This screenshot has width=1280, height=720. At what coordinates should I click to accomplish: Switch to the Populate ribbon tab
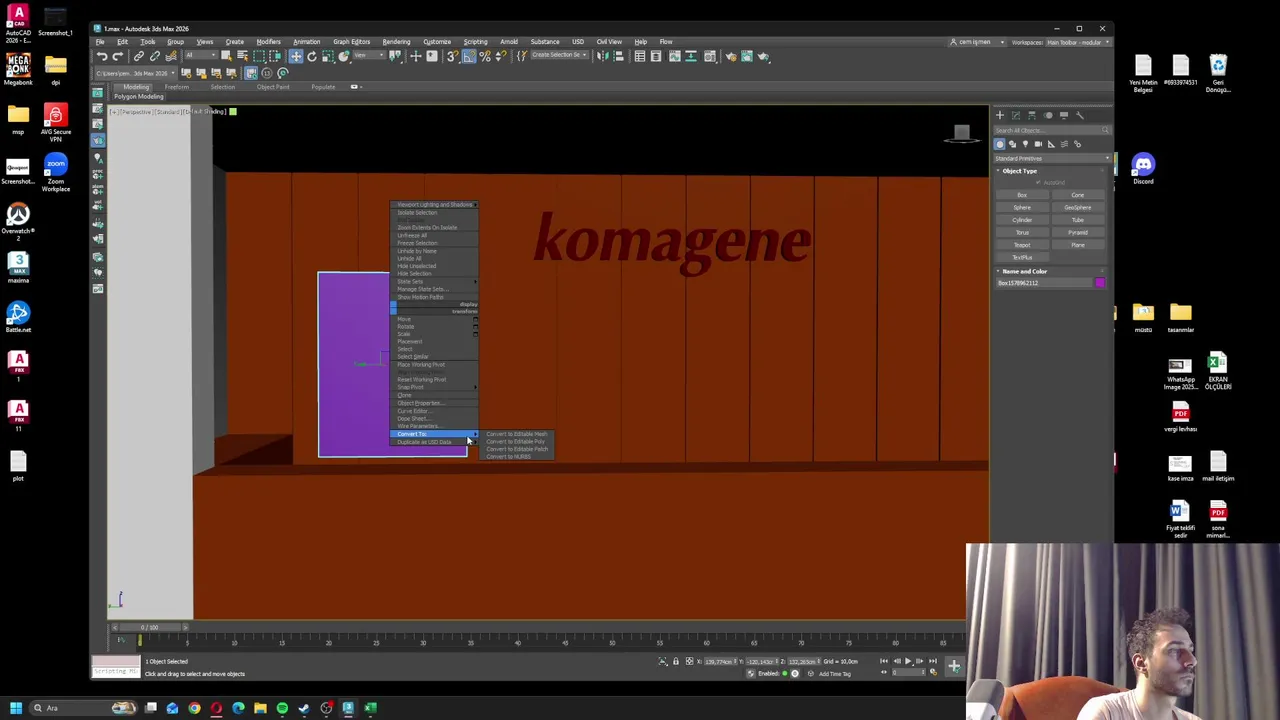tap(323, 87)
